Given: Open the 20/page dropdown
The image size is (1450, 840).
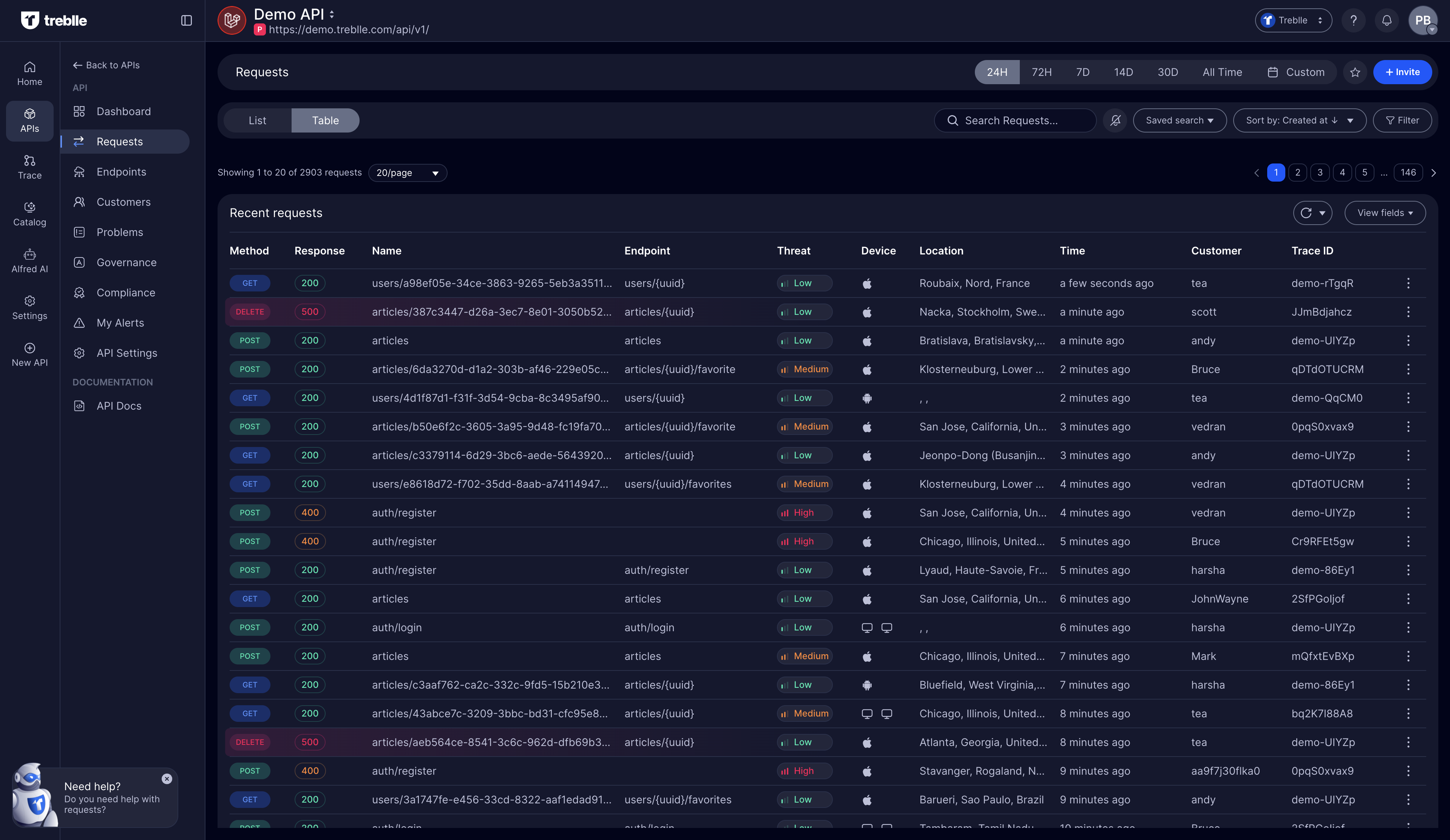Looking at the screenshot, I should (x=408, y=173).
